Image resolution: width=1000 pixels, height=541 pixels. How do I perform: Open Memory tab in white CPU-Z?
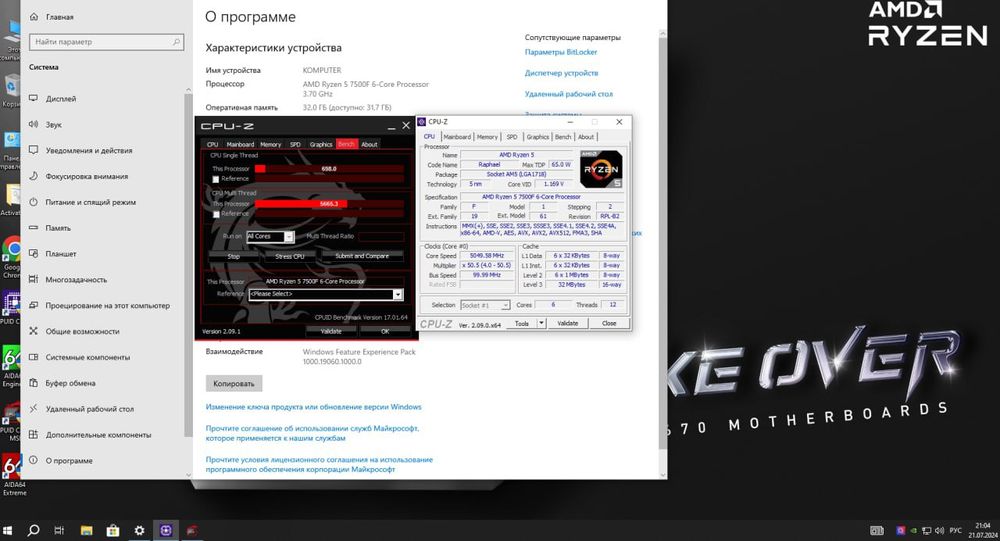point(487,137)
